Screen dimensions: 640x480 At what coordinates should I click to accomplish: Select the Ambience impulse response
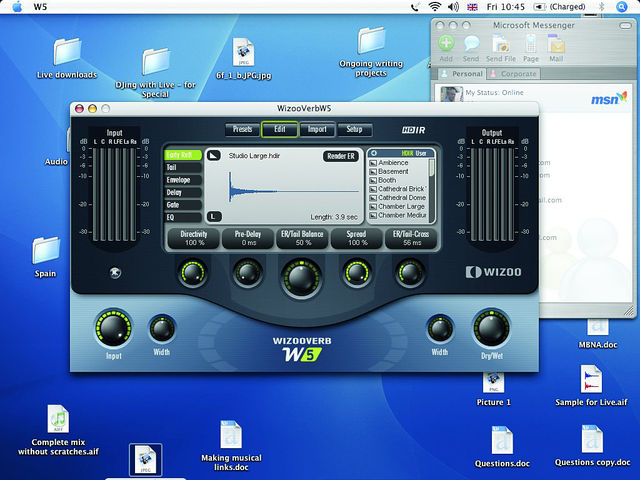pyautogui.click(x=398, y=162)
